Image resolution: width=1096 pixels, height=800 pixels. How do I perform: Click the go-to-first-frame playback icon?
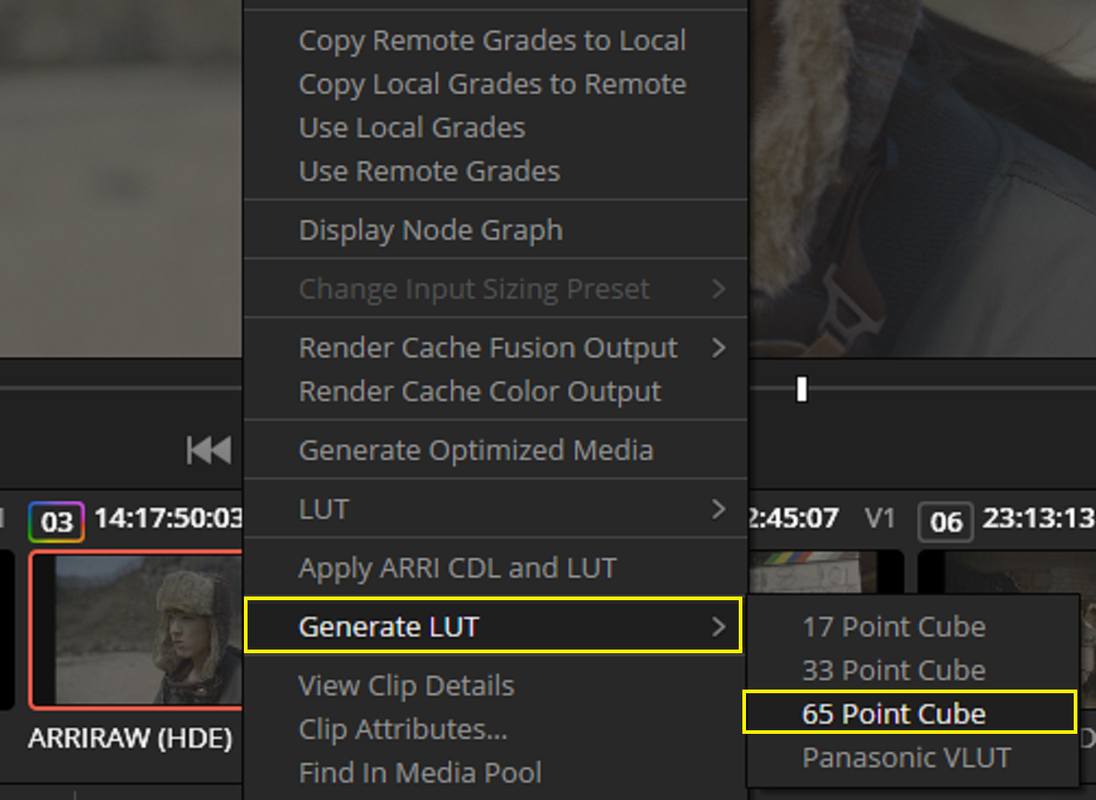point(208,450)
